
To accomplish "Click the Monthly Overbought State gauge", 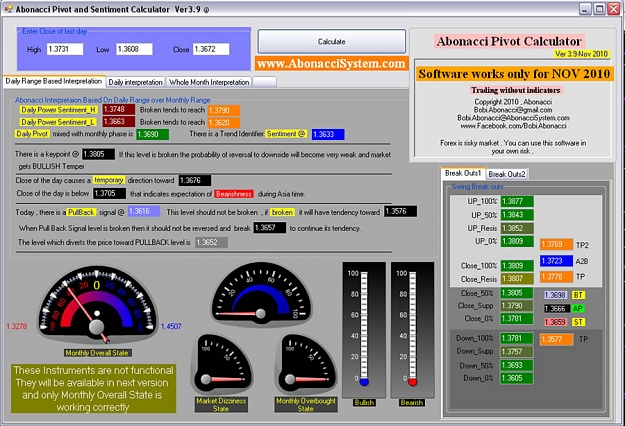I will coord(306,364).
